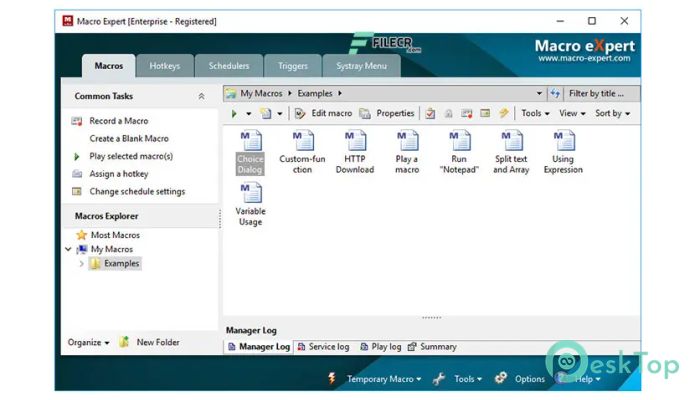The width and height of the screenshot is (700, 400).
Task: Click the scheduler window toolbar icon
Action: [x=485, y=113]
